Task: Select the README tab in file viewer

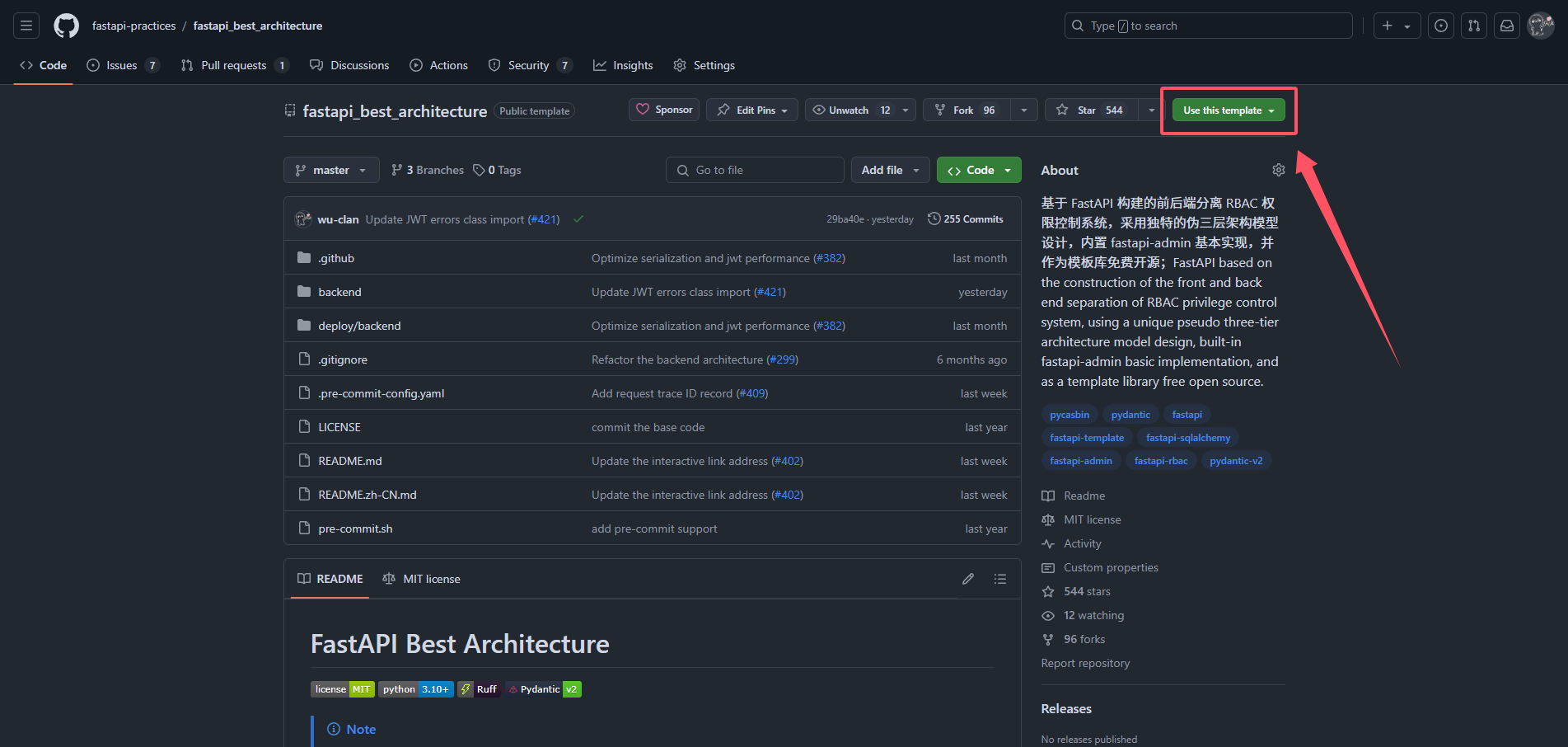Action: coord(330,579)
